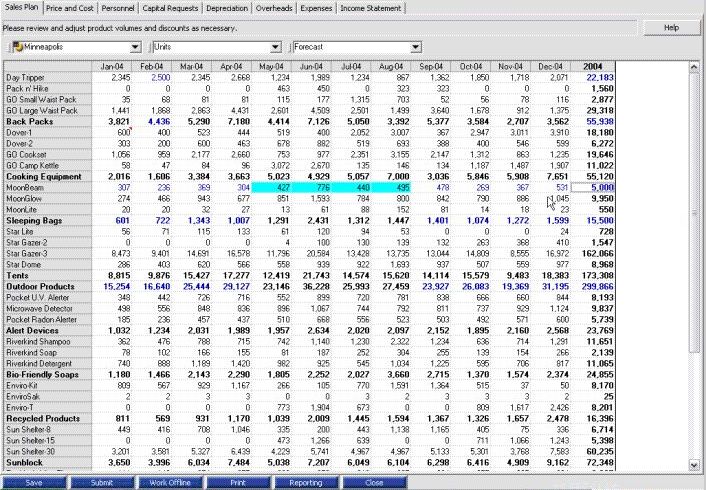Click the Outdoor Products row label
Viewport: 706px width, 490px height.
coord(48,286)
